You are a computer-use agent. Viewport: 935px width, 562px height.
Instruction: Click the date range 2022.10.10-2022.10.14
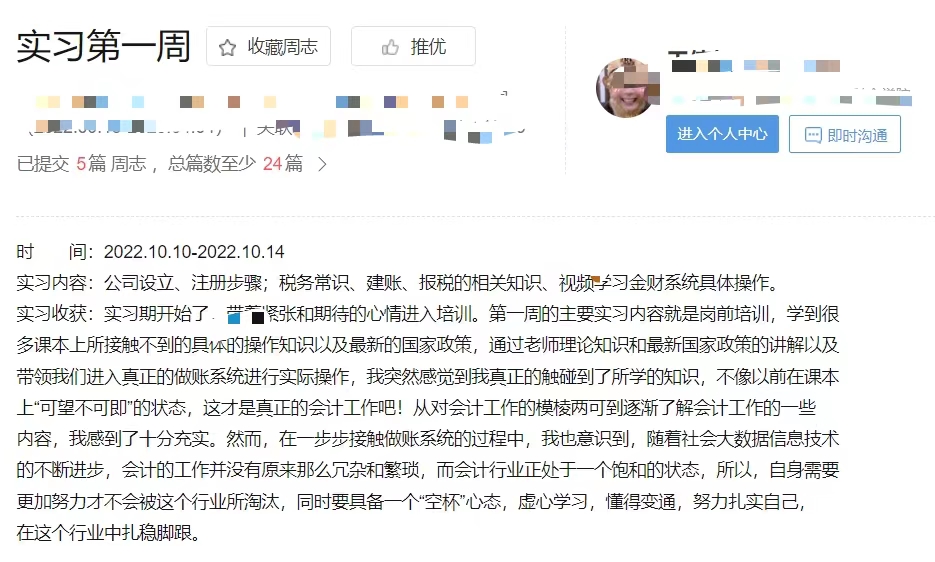click(x=194, y=252)
